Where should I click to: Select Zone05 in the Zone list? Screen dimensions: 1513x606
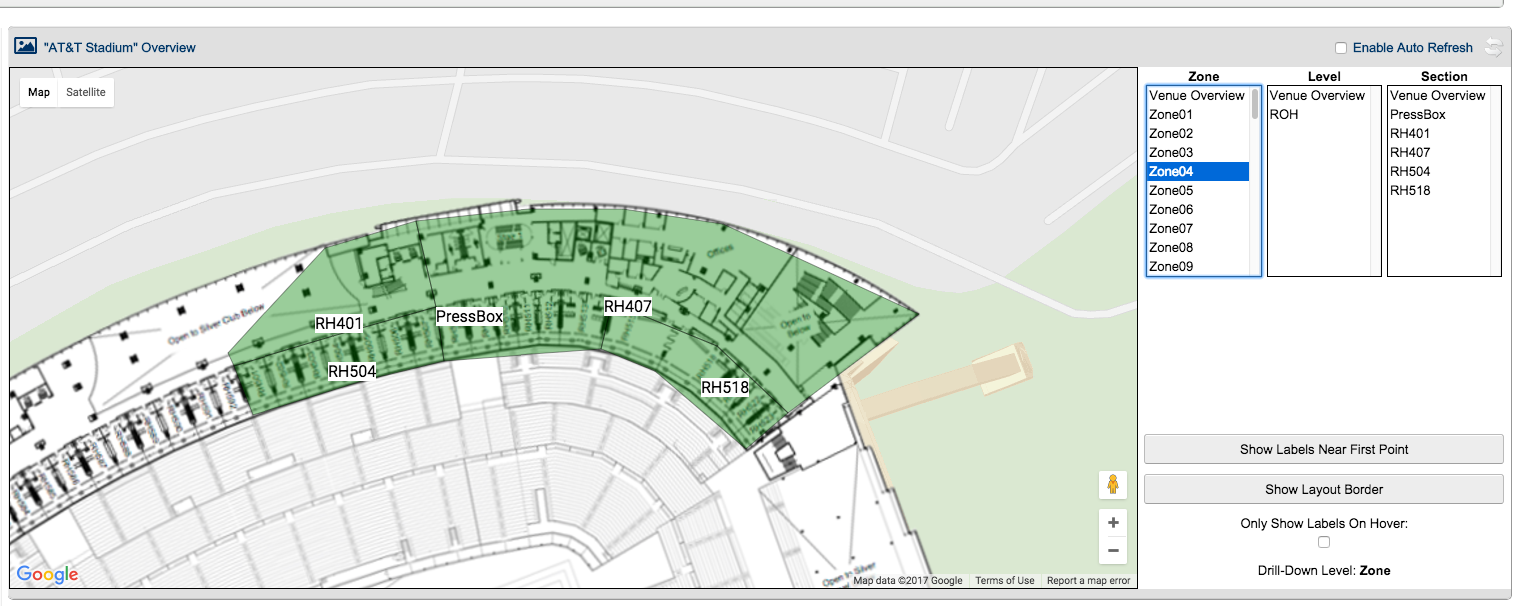point(1171,190)
